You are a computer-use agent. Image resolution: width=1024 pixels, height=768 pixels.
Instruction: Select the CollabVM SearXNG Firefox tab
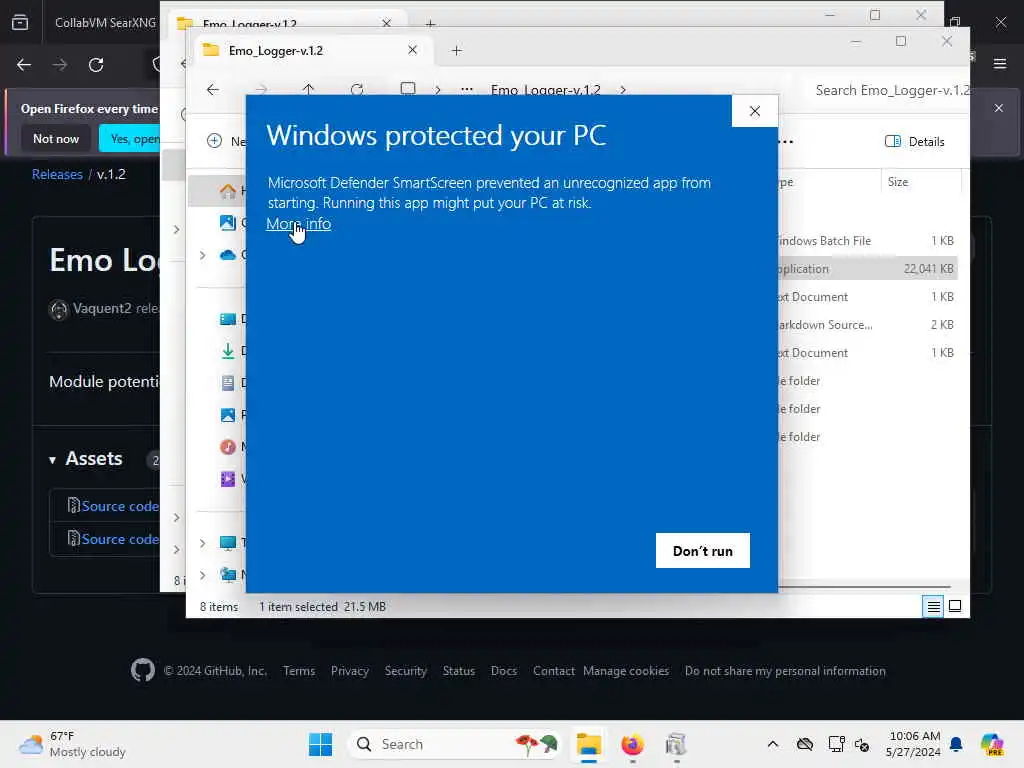coord(104,23)
